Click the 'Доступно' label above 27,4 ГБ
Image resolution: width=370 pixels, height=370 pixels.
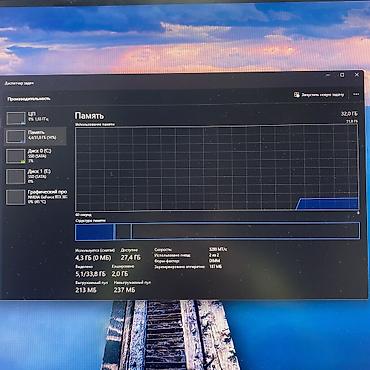[x=129, y=250]
